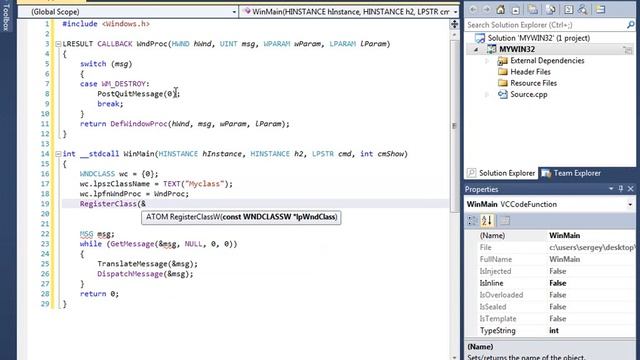Screen dimensions: 640x360
Task: Click the magnifier icon in Solution Explorer search
Action: pos(631,25)
